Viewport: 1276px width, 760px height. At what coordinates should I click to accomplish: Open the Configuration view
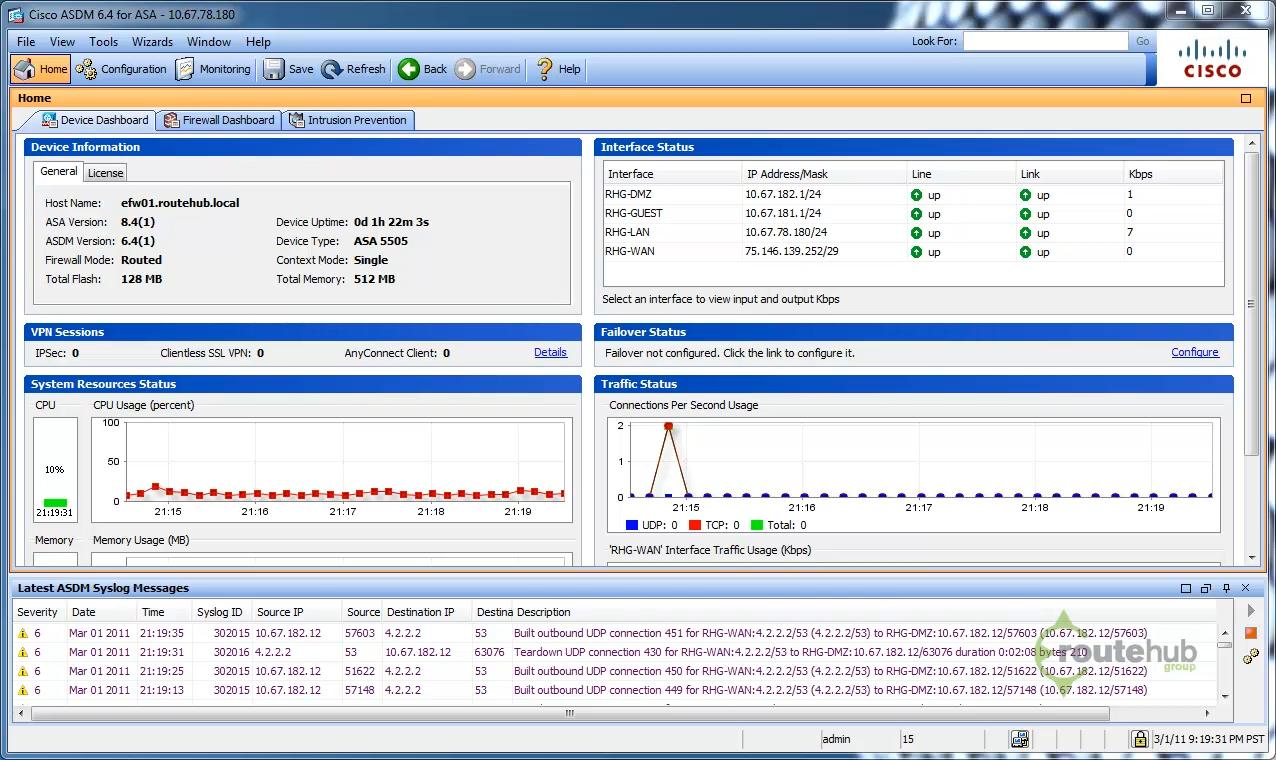tap(121, 69)
